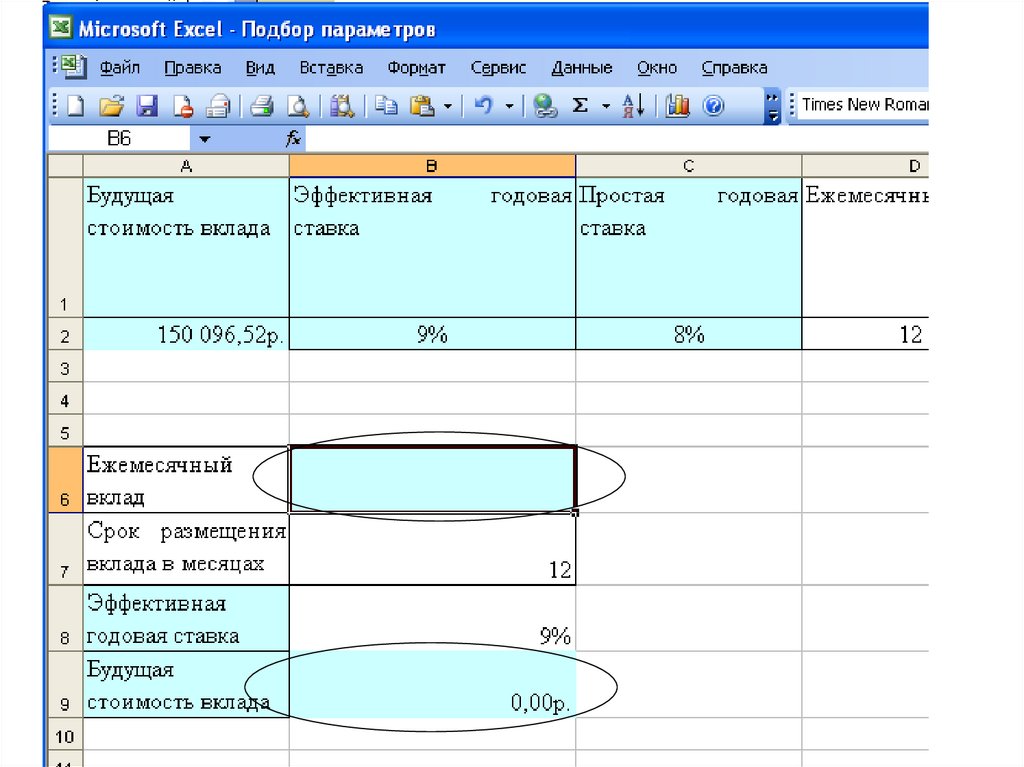Select row 2 header
The width and height of the screenshot is (1024, 767).
[65, 335]
